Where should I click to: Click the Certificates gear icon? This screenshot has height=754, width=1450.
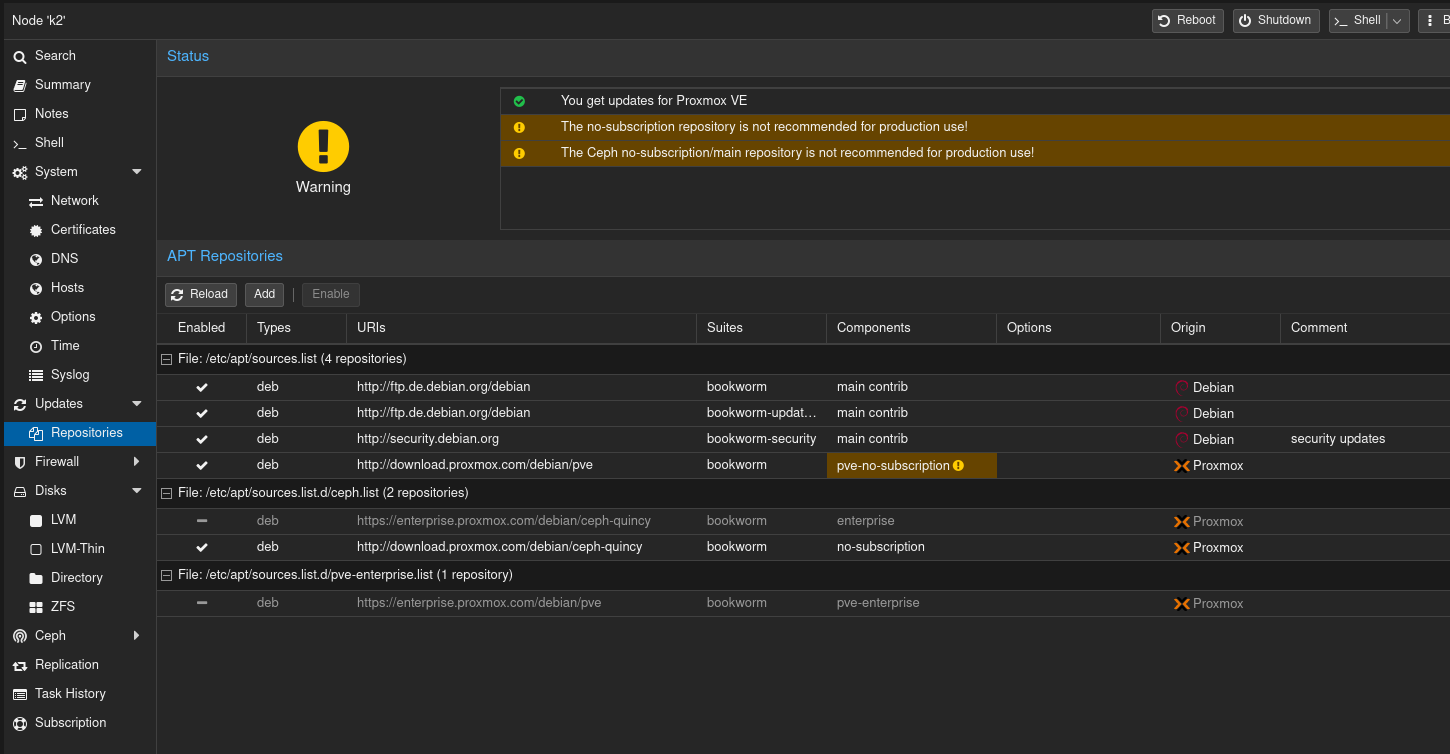(36, 230)
